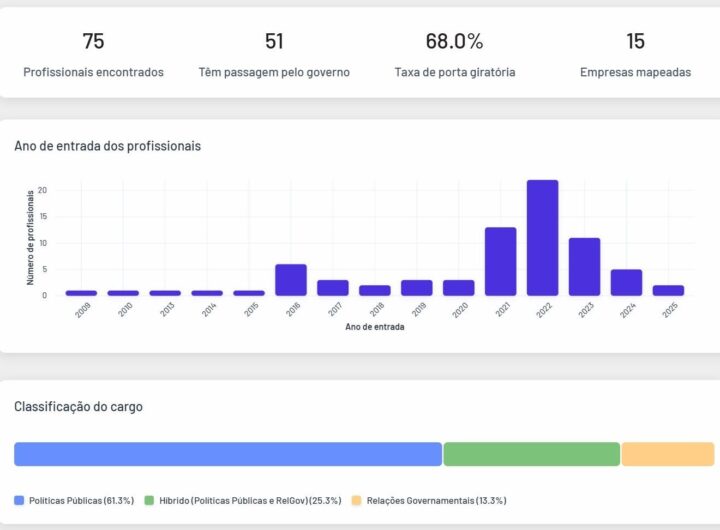Toggle the Políticas Públicas (61.3%) legend item

tap(74, 500)
